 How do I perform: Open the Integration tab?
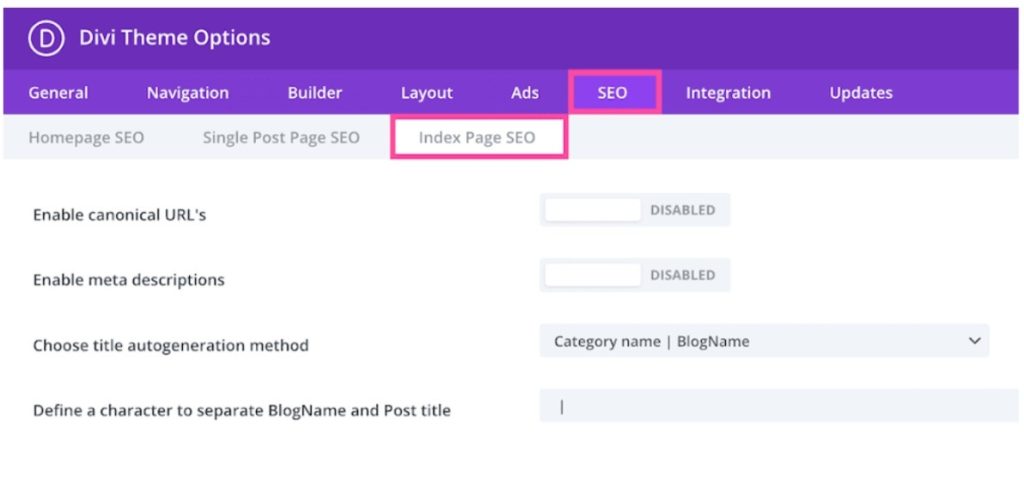(x=728, y=93)
